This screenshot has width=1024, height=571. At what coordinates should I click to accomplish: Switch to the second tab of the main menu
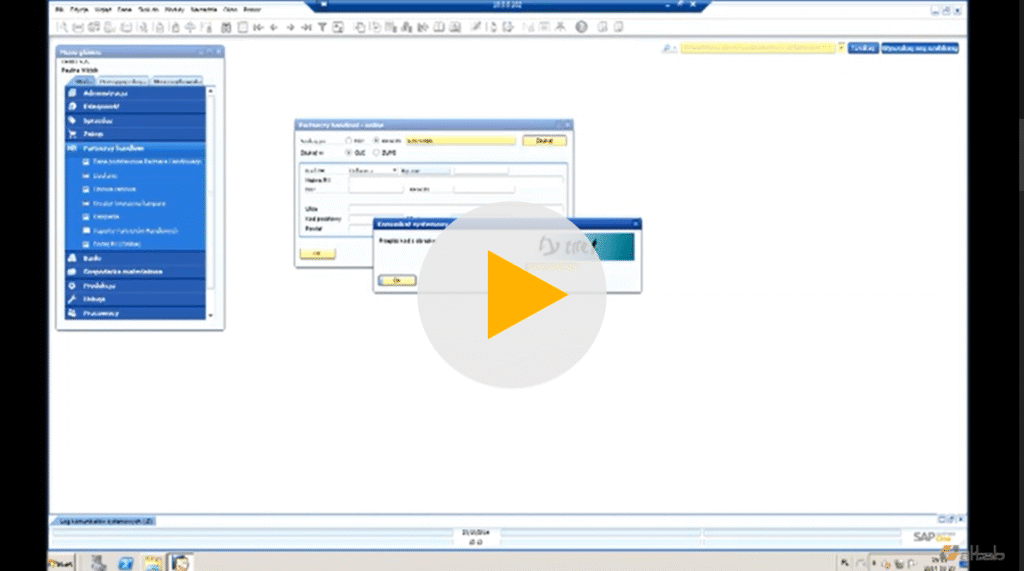123,82
